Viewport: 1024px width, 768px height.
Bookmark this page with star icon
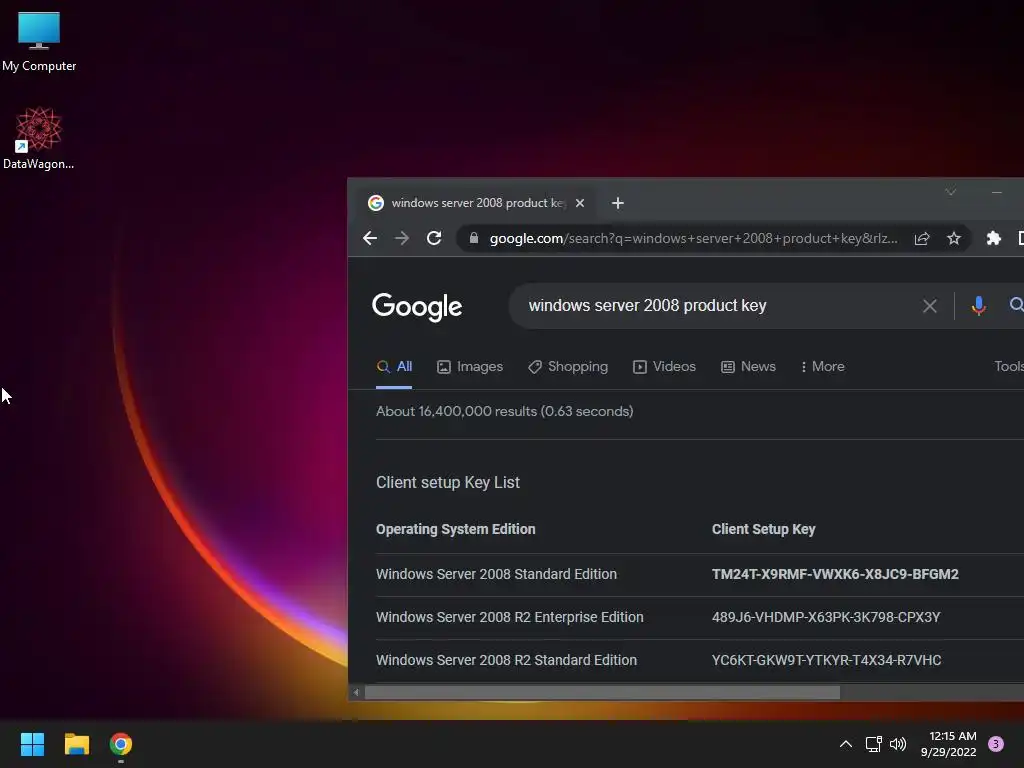pyautogui.click(x=953, y=238)
